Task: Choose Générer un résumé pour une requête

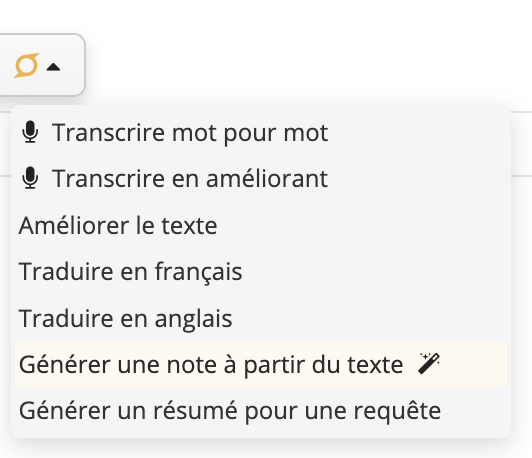Action: [x=261, y=411]
